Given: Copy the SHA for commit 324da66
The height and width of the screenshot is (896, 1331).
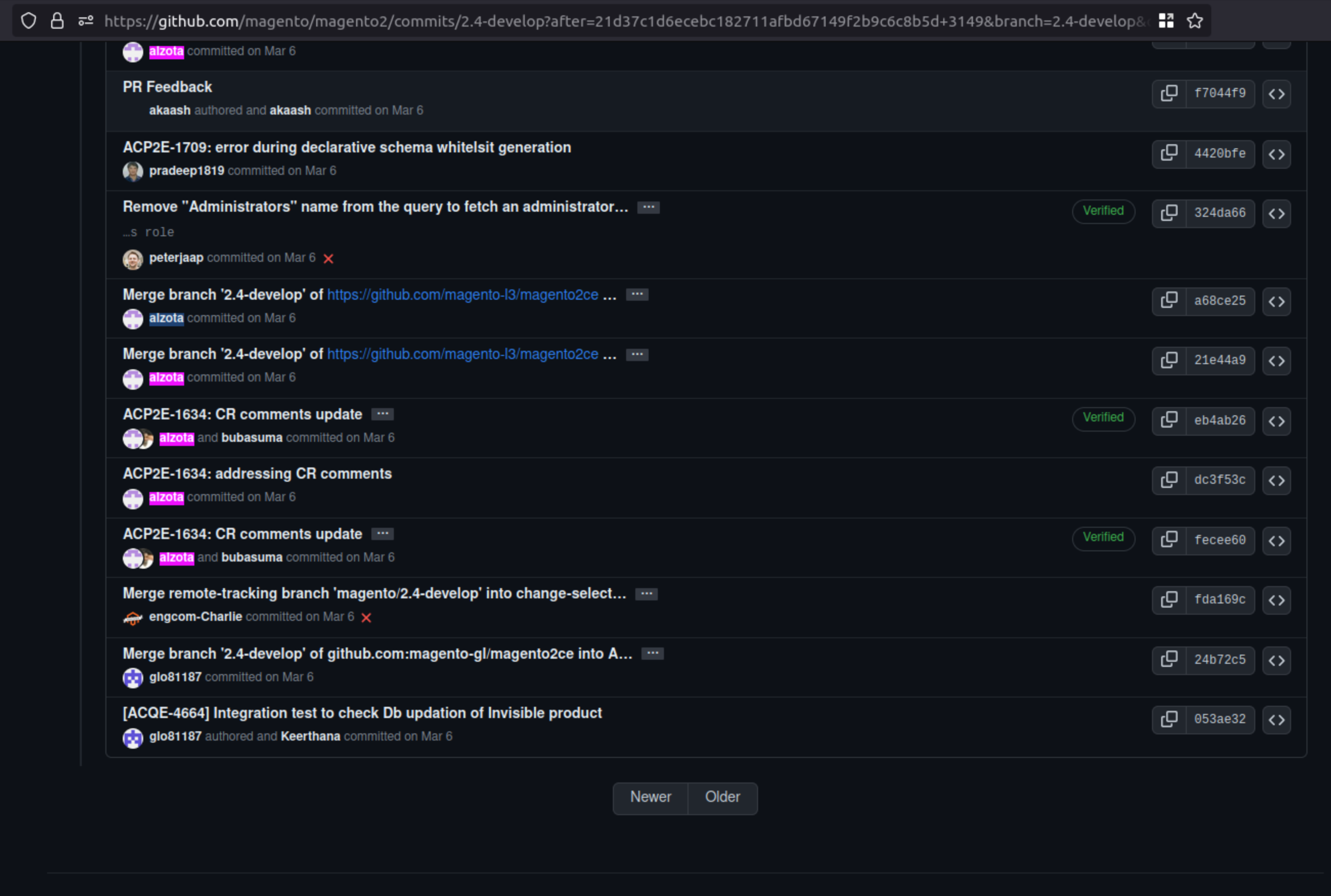Looking at the screenshot, I should (x=1169, y=213).
